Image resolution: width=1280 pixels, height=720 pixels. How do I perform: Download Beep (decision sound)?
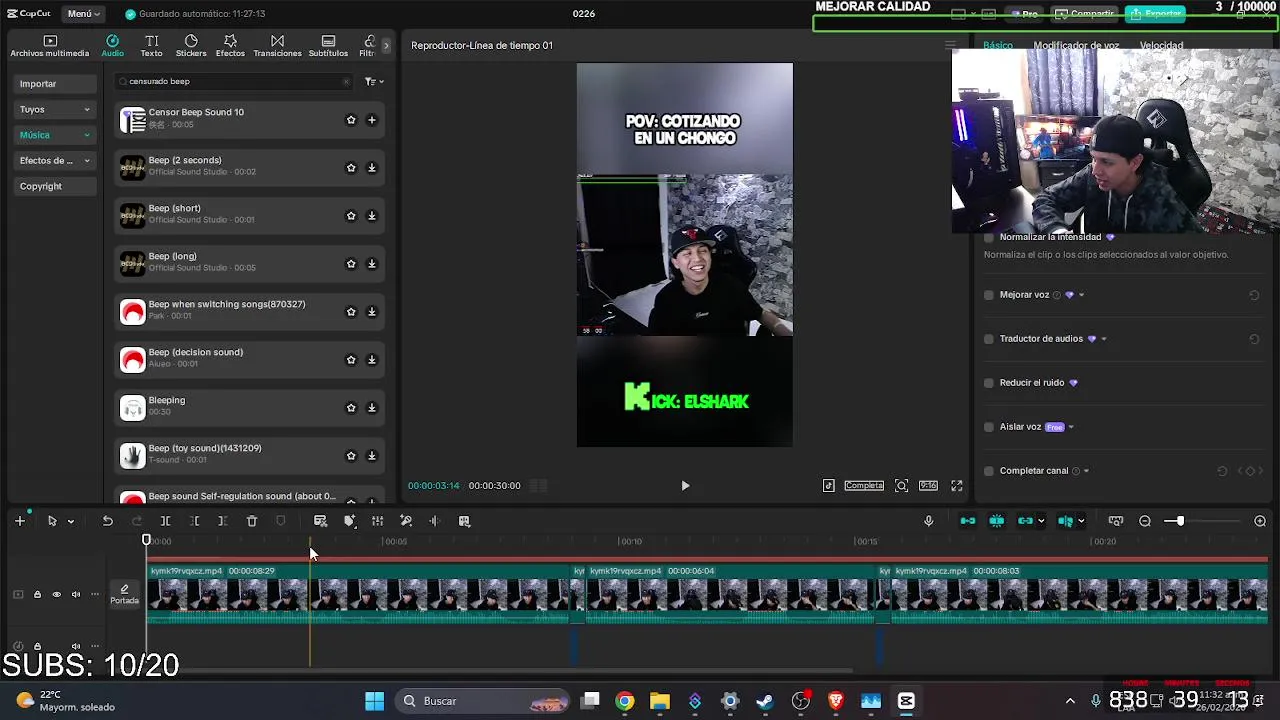tap(372, 360)
